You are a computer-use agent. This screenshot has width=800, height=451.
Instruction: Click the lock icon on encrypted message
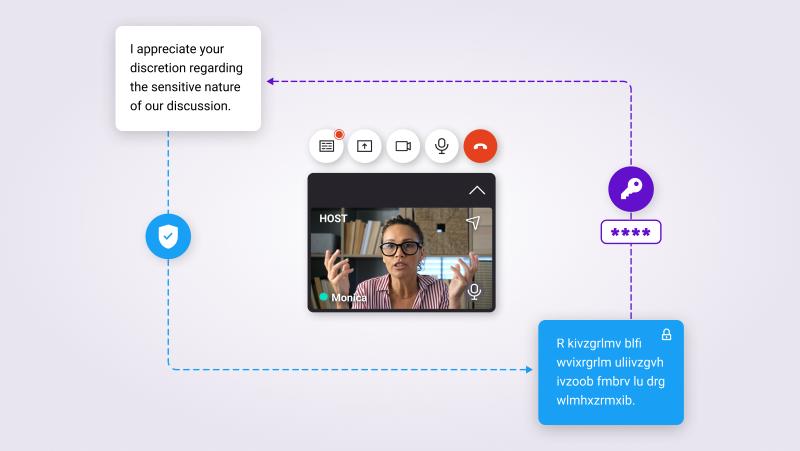(x=666, y=335)
